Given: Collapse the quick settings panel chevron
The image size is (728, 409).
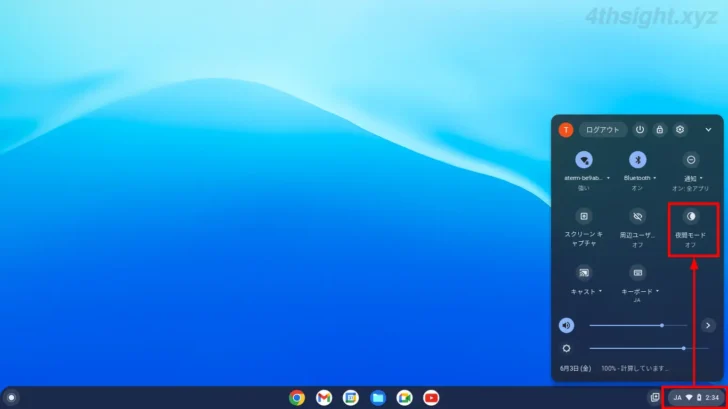Looking at the screenshot, I should tap(708, 130).
